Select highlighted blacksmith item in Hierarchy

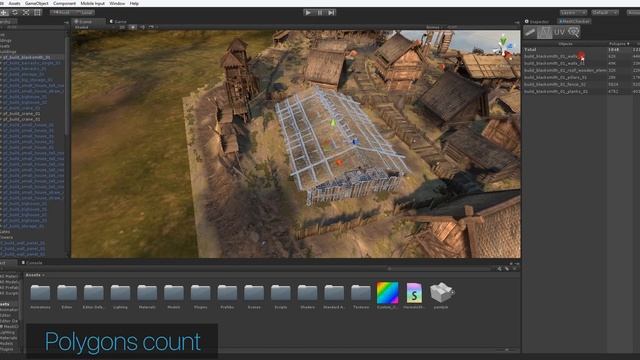[32, 58]
